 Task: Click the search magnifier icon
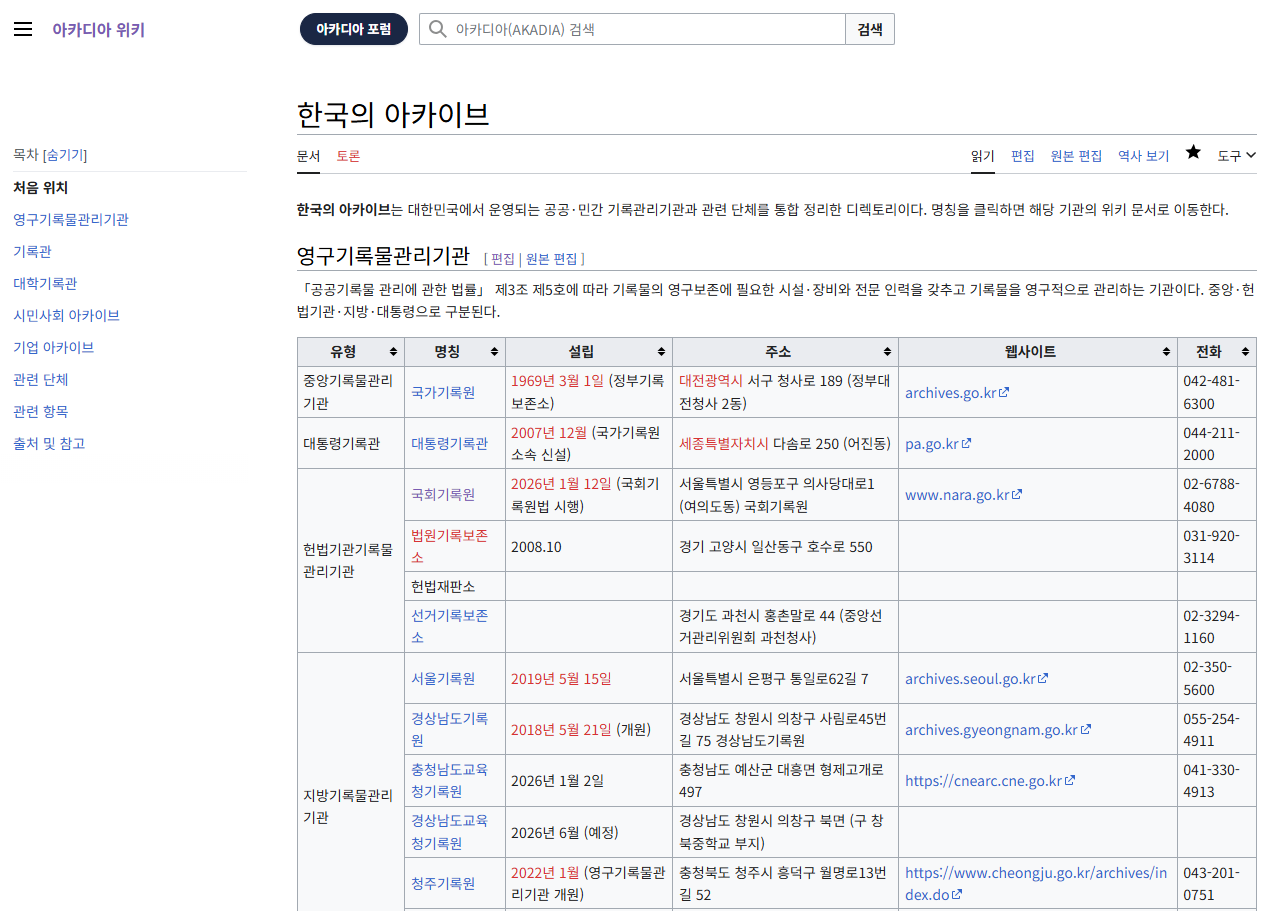(437, 29)
